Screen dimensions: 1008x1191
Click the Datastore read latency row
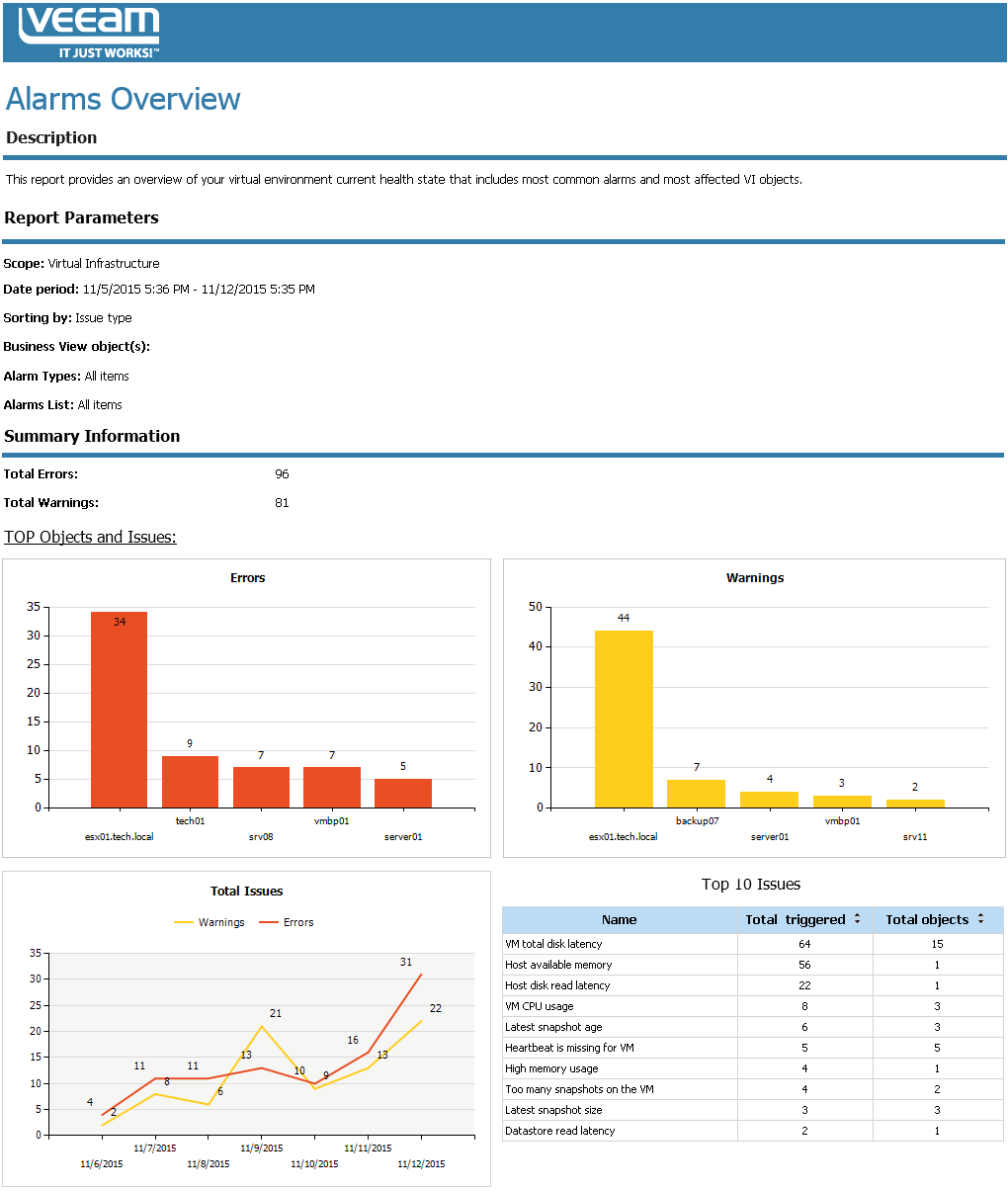pyautogui.click(x=753, y=1131)
